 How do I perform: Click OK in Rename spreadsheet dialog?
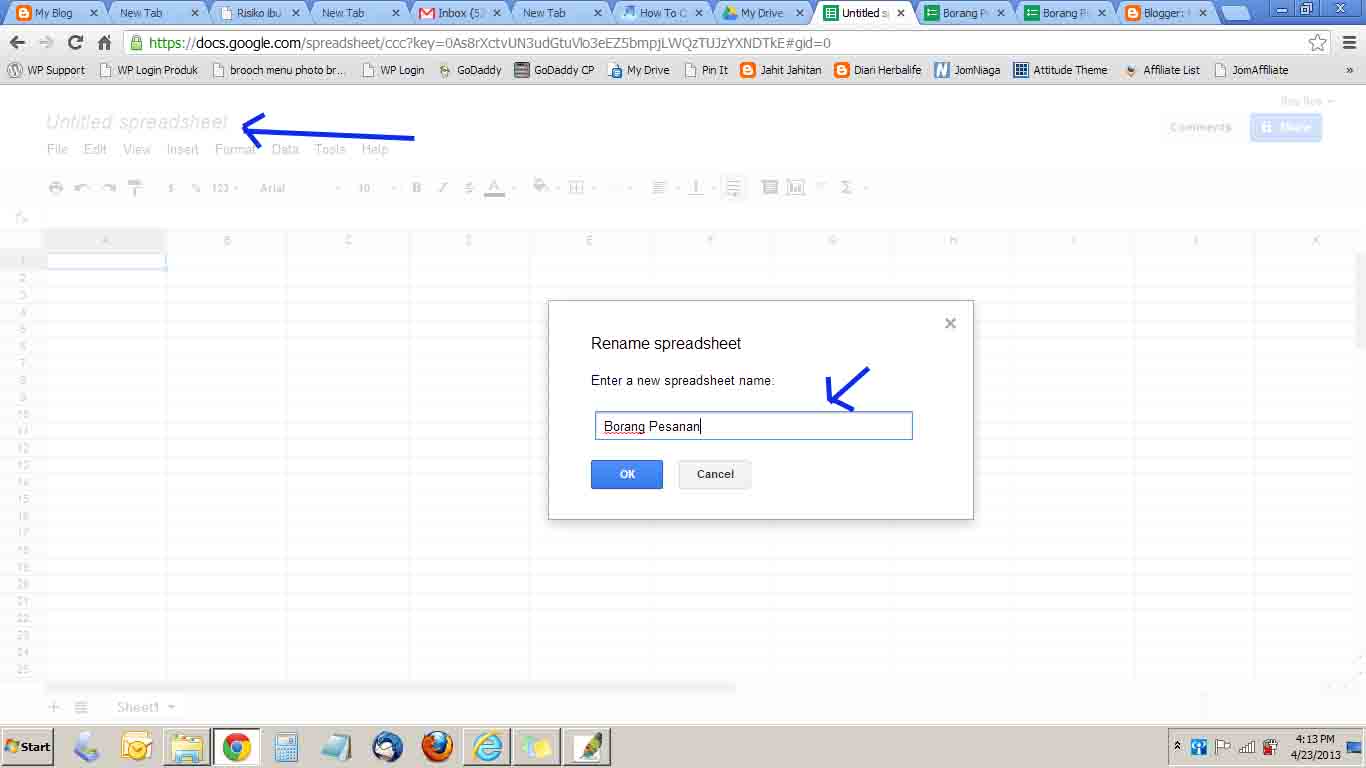pos(627,474)
